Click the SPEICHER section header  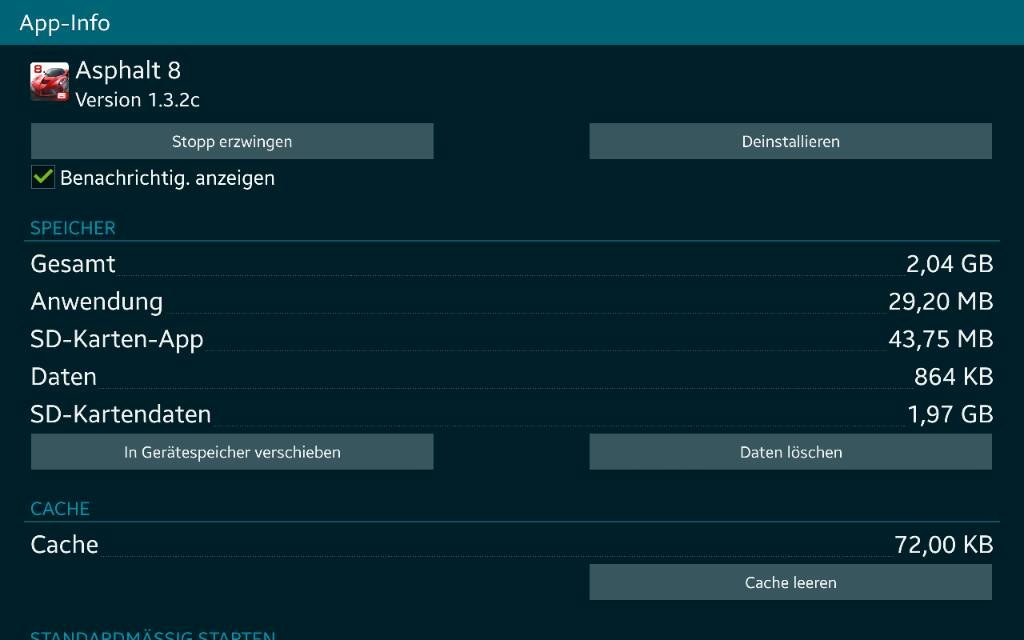pyautogui.click(x=72, y=228)
